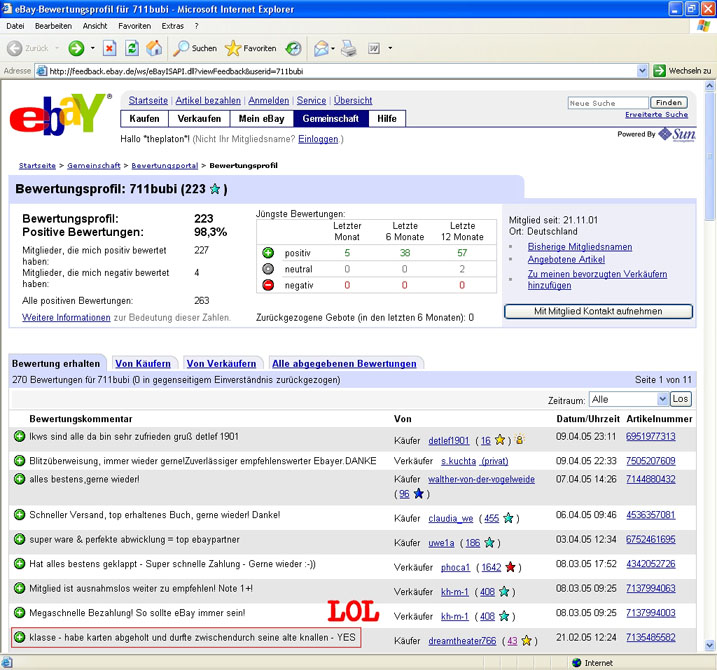717x670 pixels.
Task: Click the IE Stop loading icon
Action: pyautogui.click(x=108, y=48)
